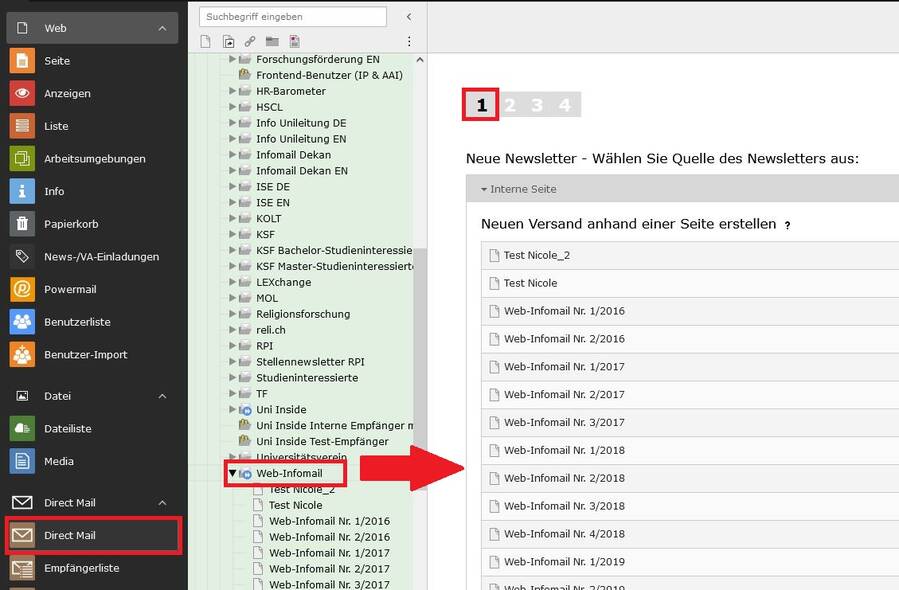
Task: Open the Dateiliste module icon
Action: pos(22,428)
